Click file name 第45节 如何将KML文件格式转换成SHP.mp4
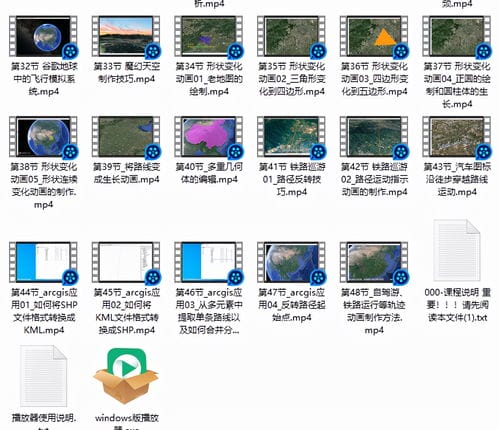The height and width of the screenshot is (430, 499). [126, 311]
